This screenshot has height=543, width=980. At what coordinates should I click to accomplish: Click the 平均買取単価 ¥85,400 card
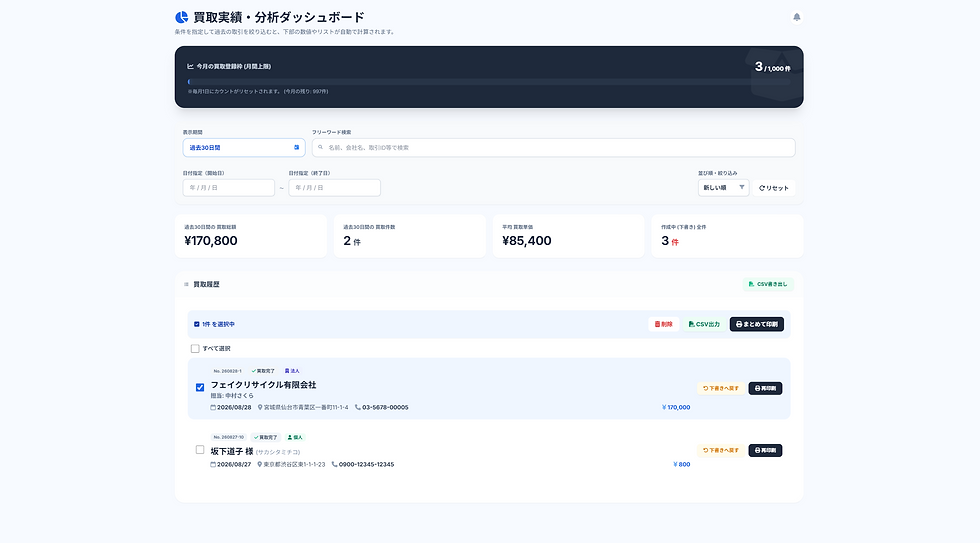[x=568, y=236]
